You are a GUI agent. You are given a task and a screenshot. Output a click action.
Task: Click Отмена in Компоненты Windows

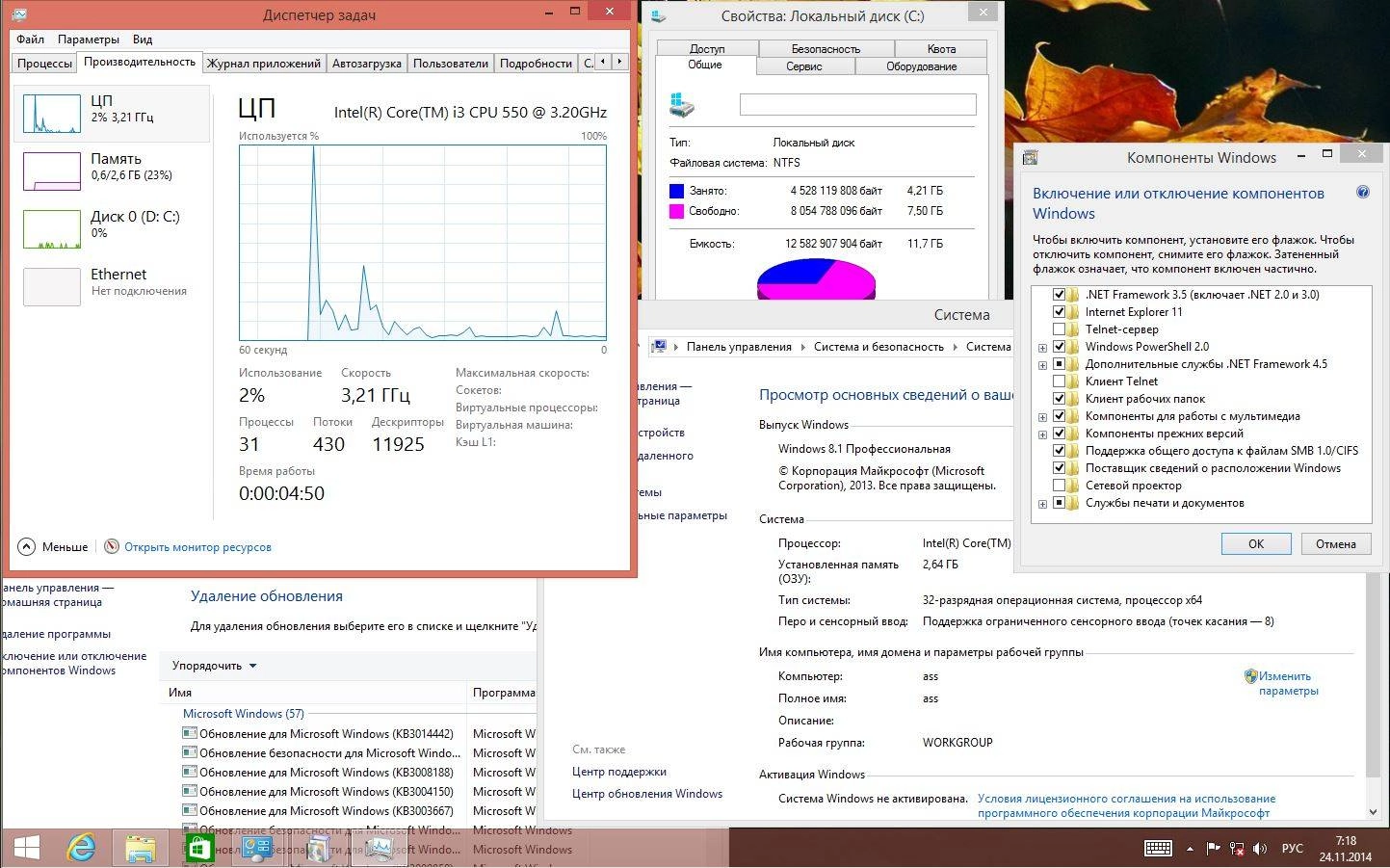click(x=1336, y=543)
